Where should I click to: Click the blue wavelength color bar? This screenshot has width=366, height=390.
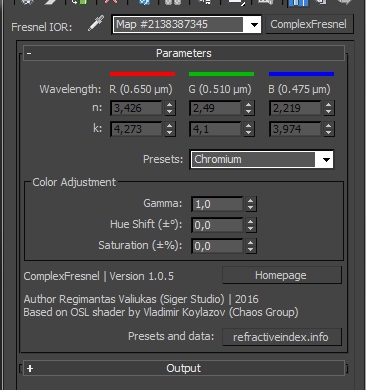[301, 74]
